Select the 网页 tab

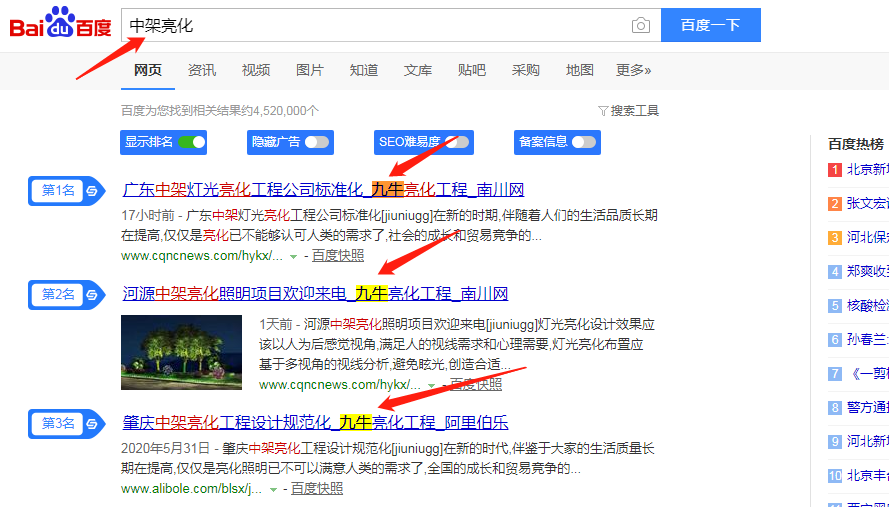[x=148, y=70]
